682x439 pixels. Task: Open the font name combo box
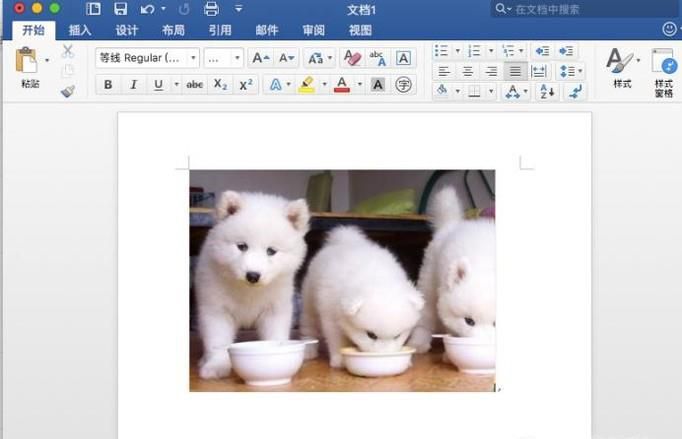[x=147, y=58]
